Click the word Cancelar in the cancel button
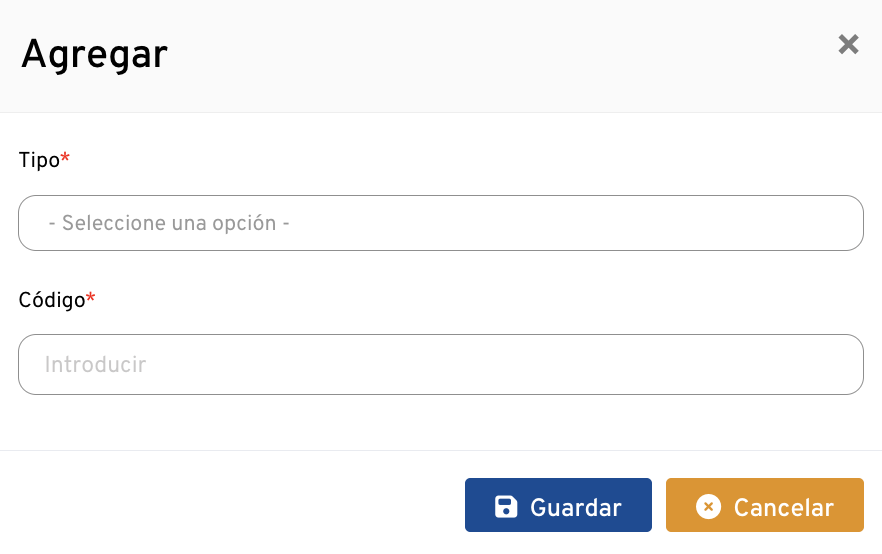This screenshot has height=554, width=882. pos(783,508)
